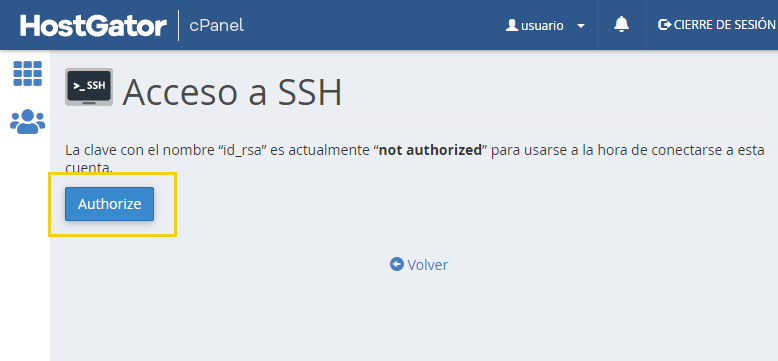Click the logout arrow icon
Screen dimensions: 778x361
click(x=664, y=25)
